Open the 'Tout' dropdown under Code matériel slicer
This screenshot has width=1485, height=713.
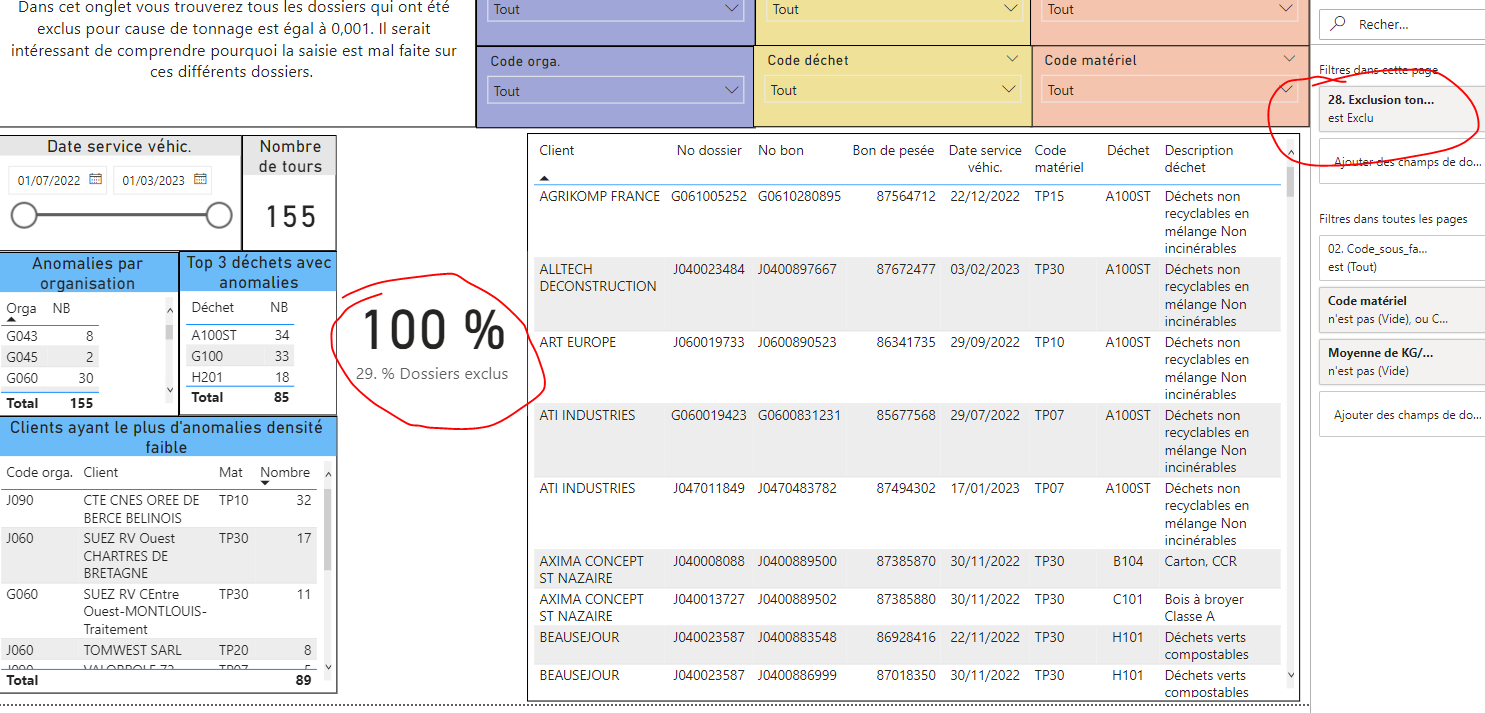(1170, 90)
